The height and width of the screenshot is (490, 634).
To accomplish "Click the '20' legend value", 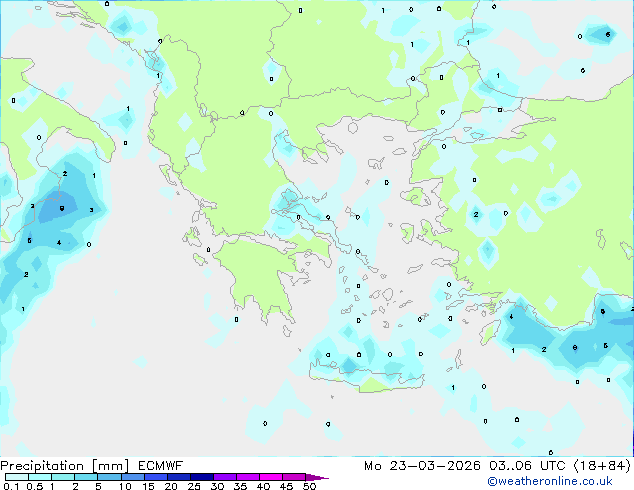I will 171,486.
